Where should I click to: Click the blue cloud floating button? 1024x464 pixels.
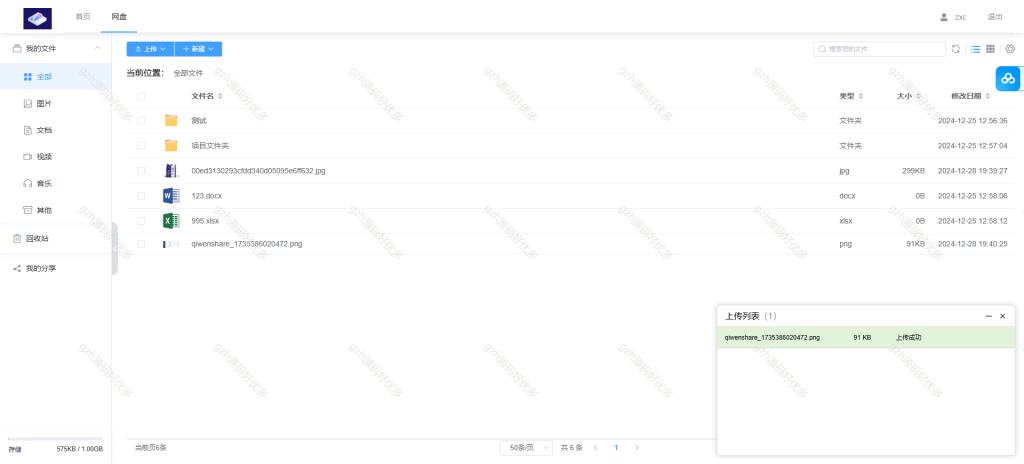tap(1008, 78)
